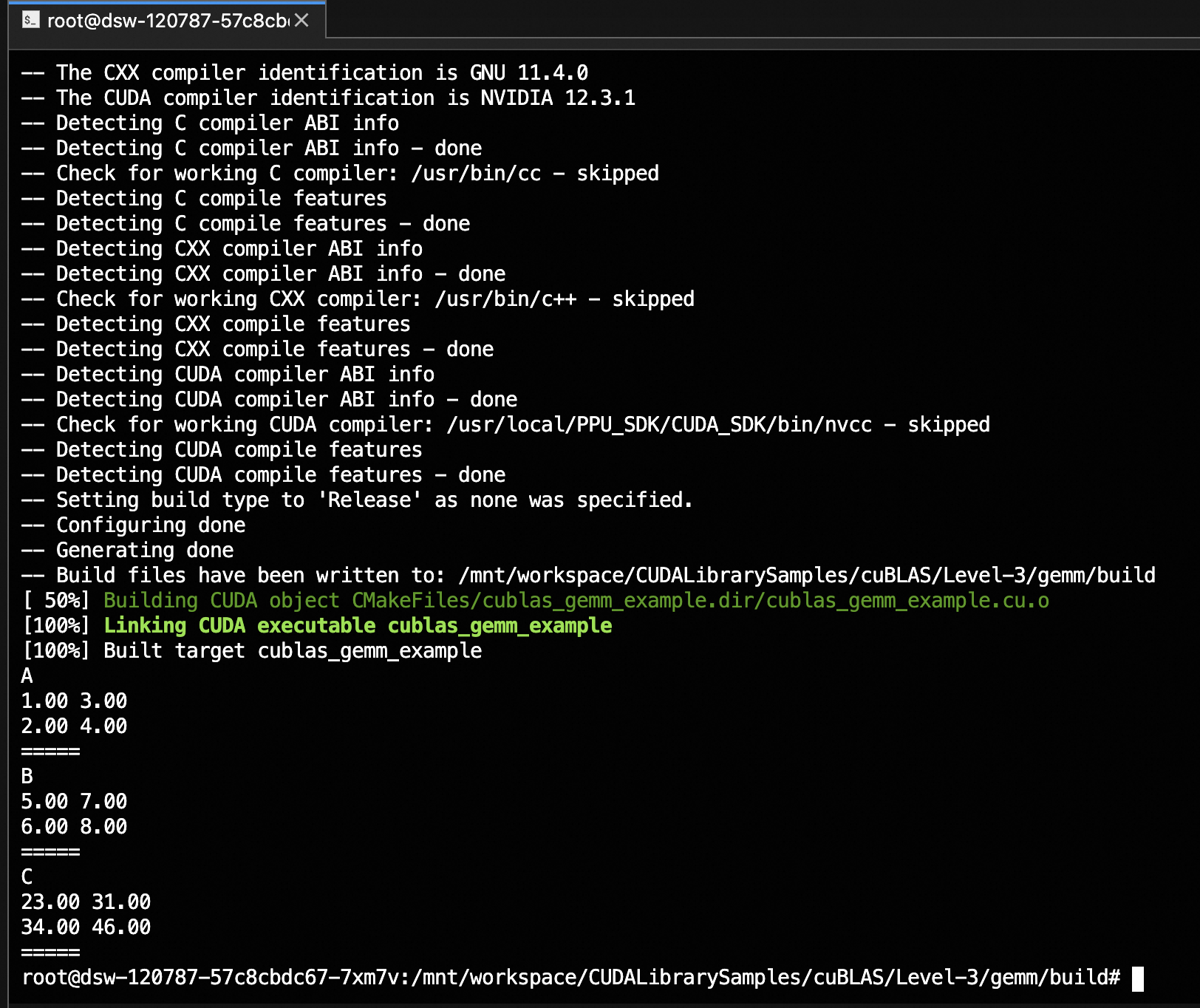1200x1008 pixels.
Task: Click the matrix label 'B'
Action: [x=27, y=776]
